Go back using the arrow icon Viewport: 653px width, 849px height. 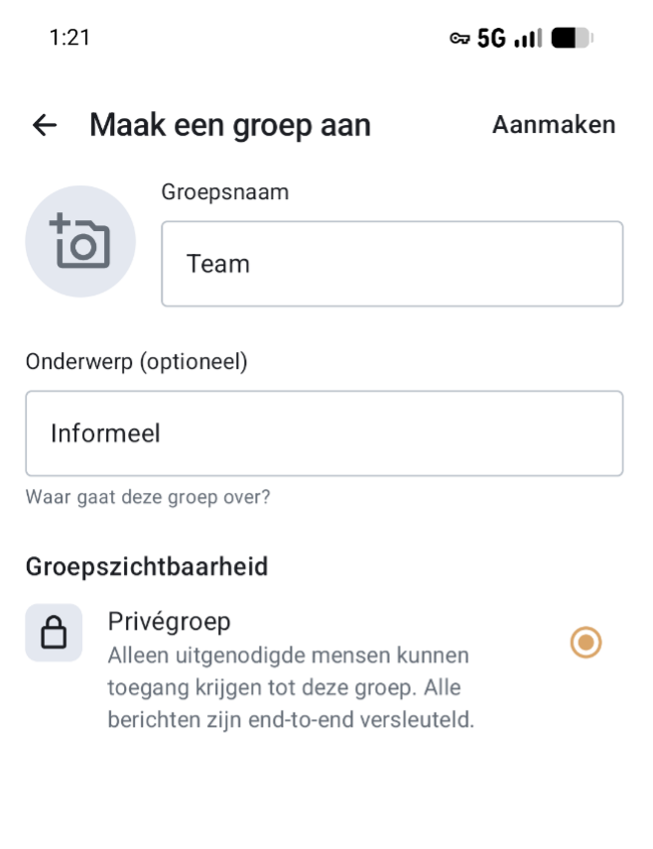coord(44,125)
